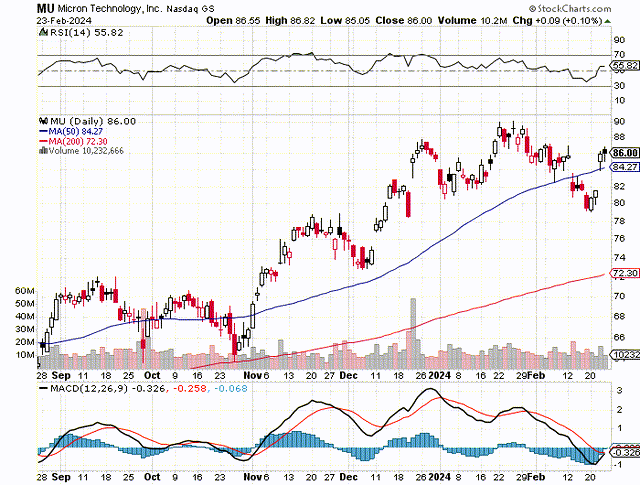This screenshot has width=640, height=485.
Task: Click the 78 price axis label
Action: tap(620, 221)
